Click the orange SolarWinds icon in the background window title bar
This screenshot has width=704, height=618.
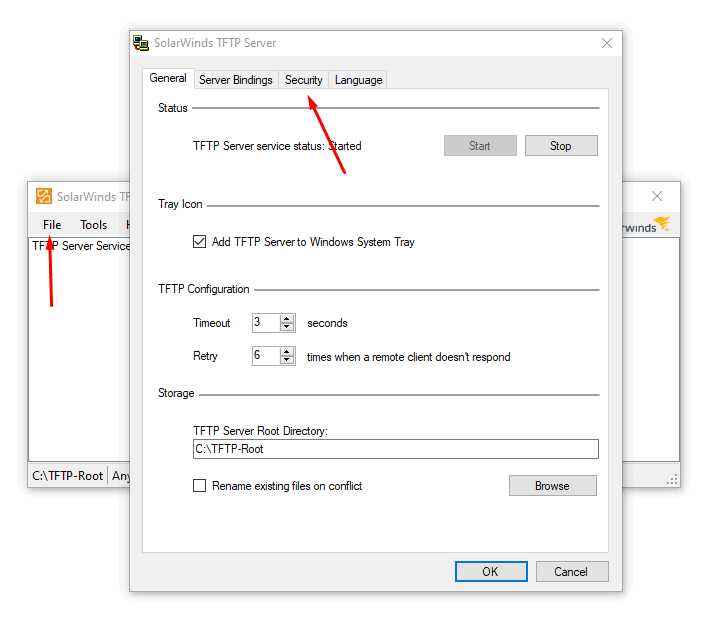(44, 196)
